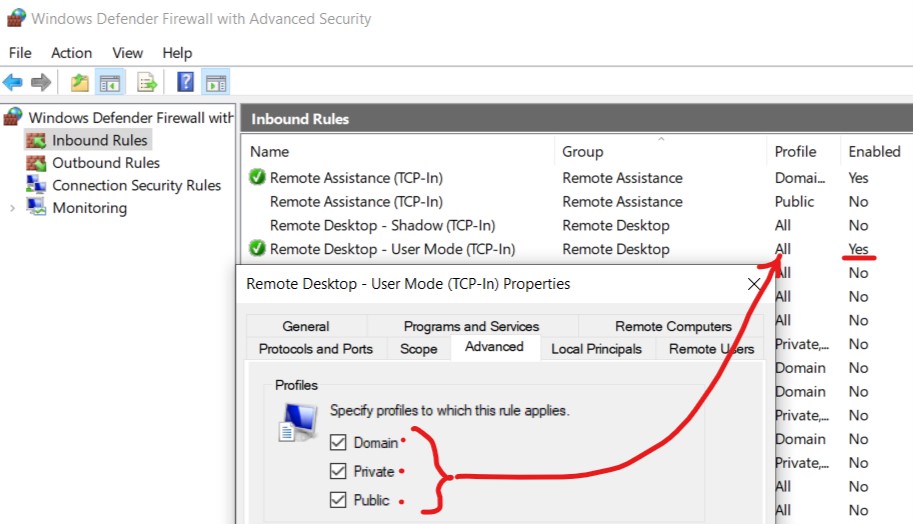The width and height of the screenshot is (913, 524).
Task: Switch to the Remote Users tab
Action: [712, 349]
